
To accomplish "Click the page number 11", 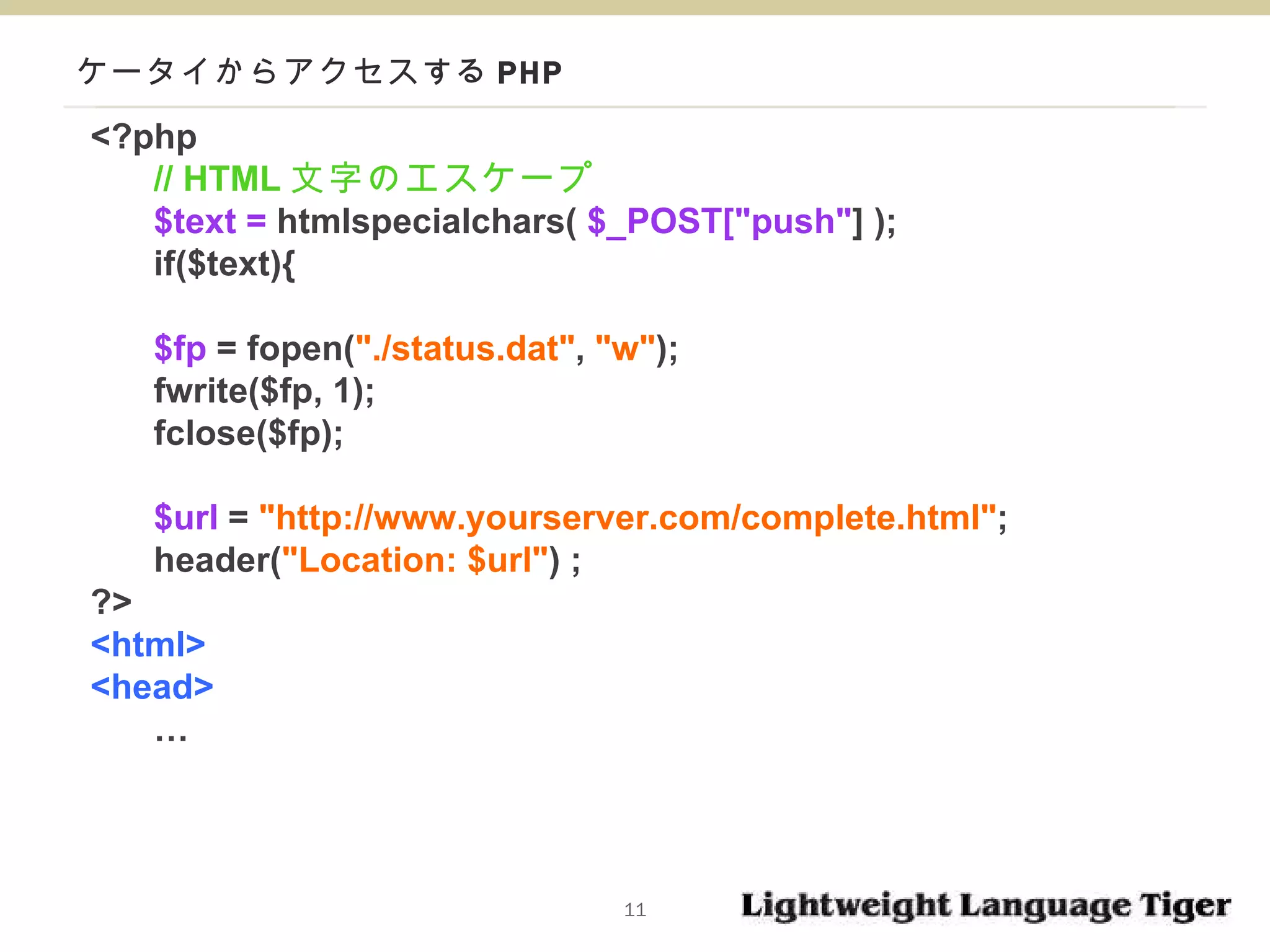I will click(x=635, y=910).
